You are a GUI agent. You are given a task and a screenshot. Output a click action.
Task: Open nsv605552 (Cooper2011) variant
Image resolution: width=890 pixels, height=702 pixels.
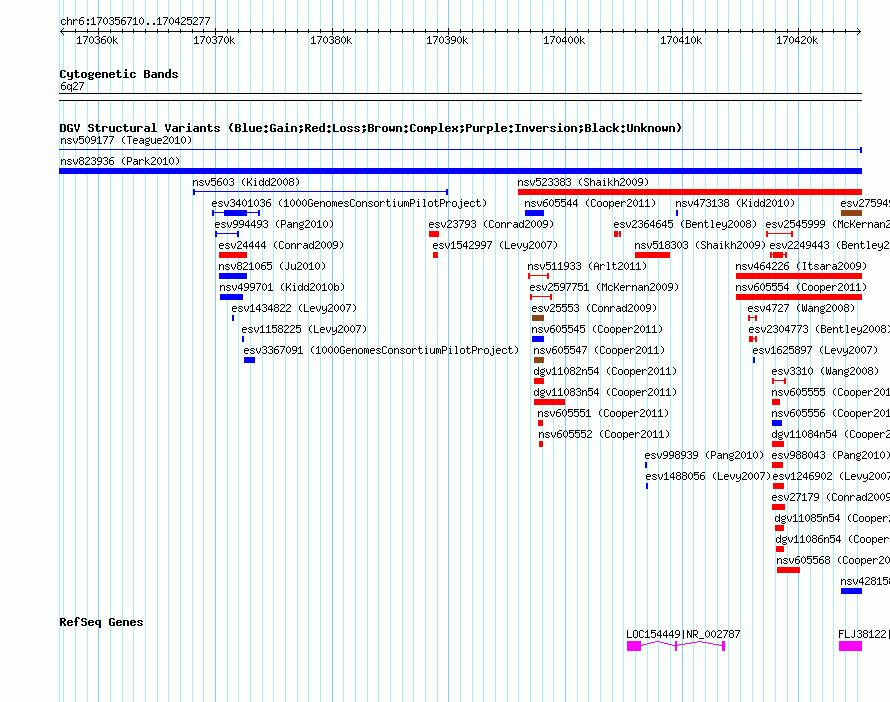tap(541, 444)
